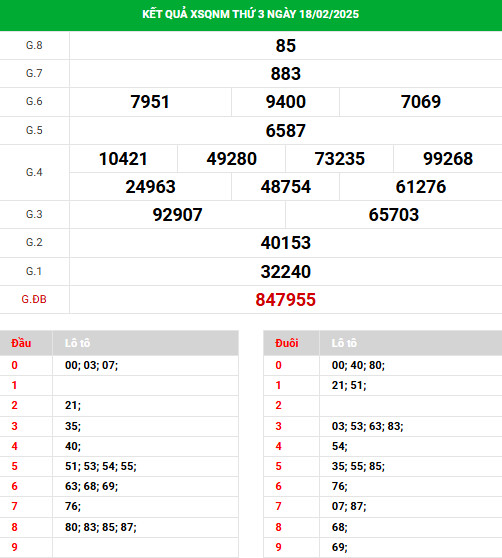Select the Đuôi 7 values 07; 87;
This screenshot has width=502, height=558.
tap(349, 506)
